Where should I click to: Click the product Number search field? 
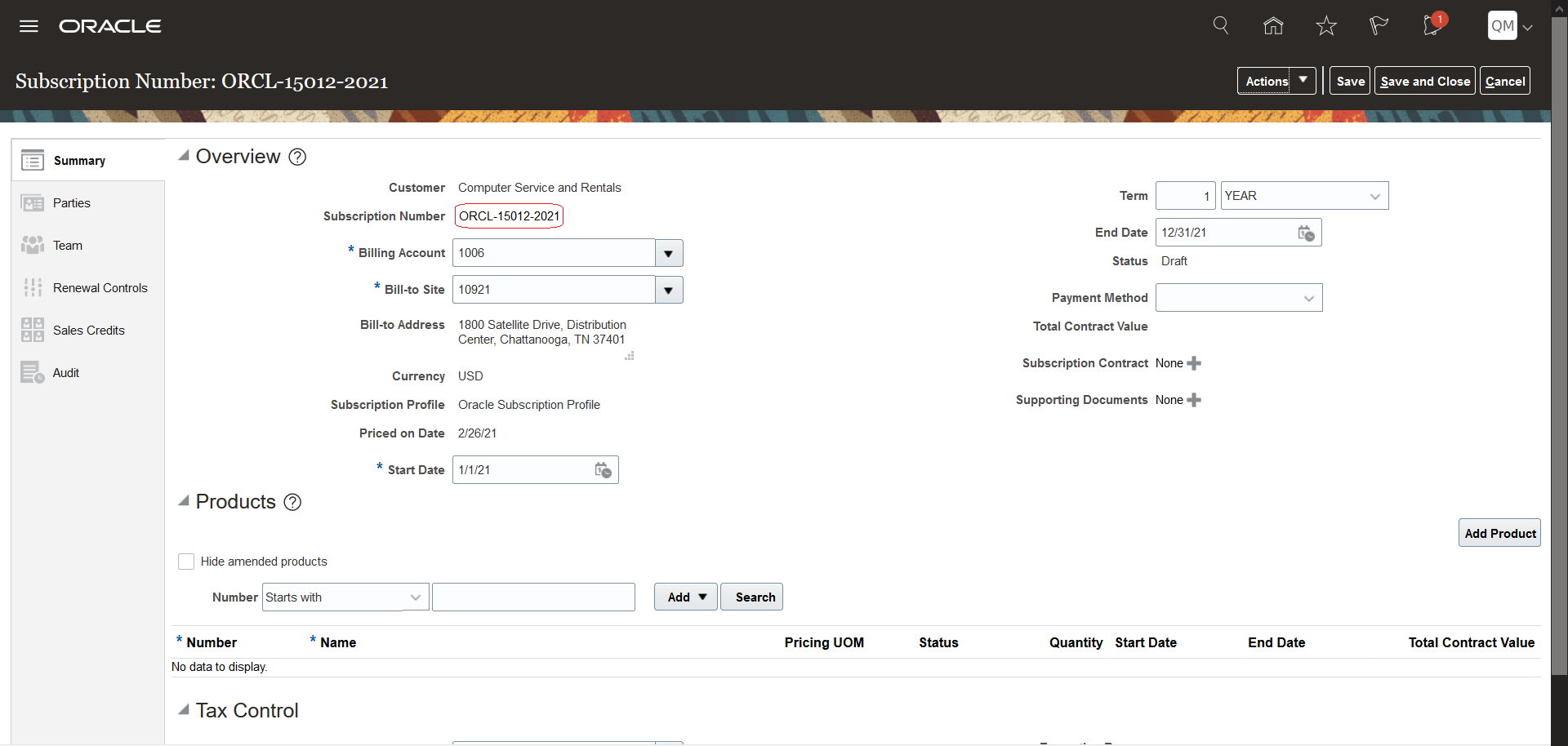coord(533,597)
